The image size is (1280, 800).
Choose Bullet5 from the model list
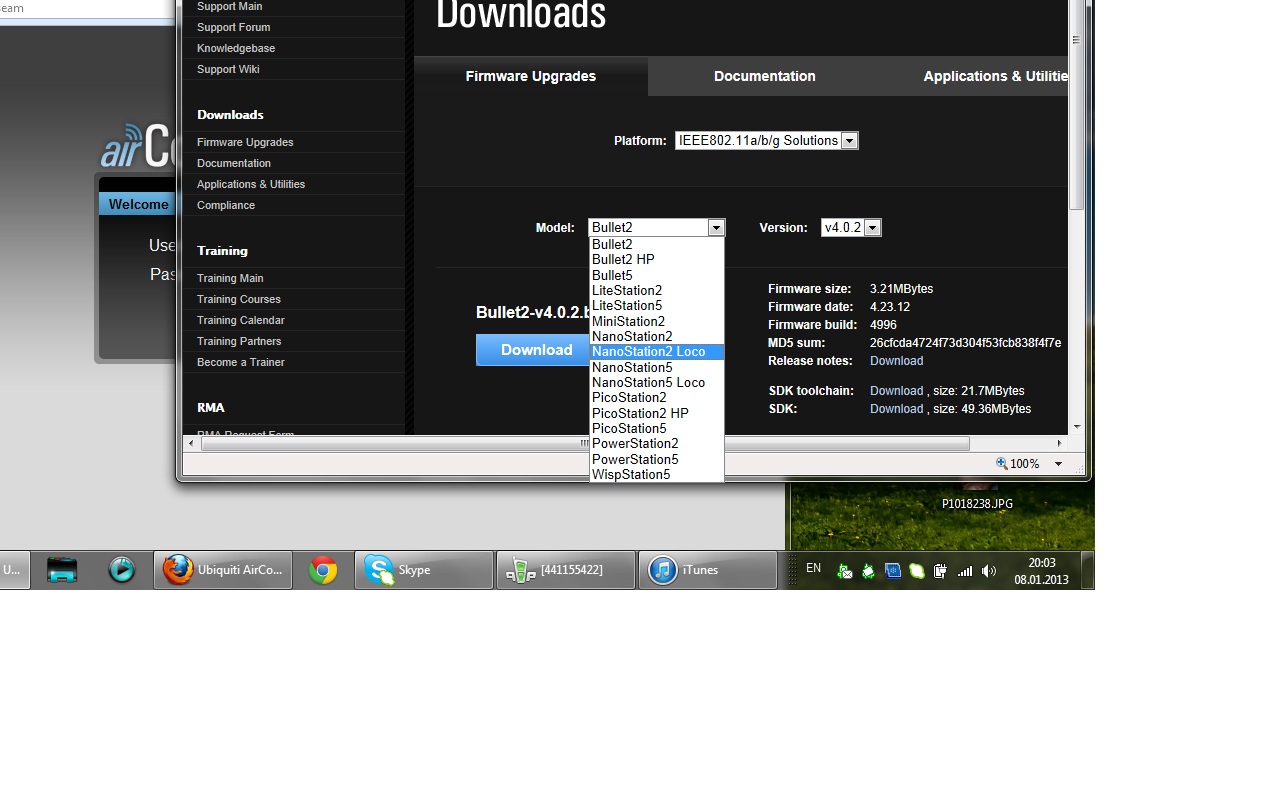pos(656,275)
